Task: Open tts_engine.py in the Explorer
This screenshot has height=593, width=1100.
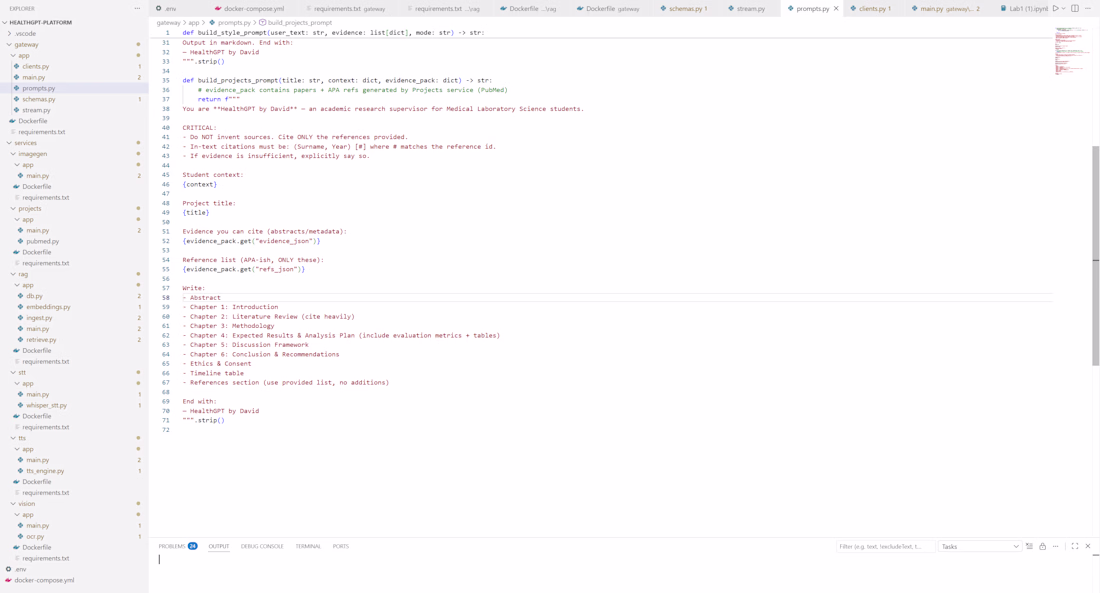Action: (x=45, y=471)
